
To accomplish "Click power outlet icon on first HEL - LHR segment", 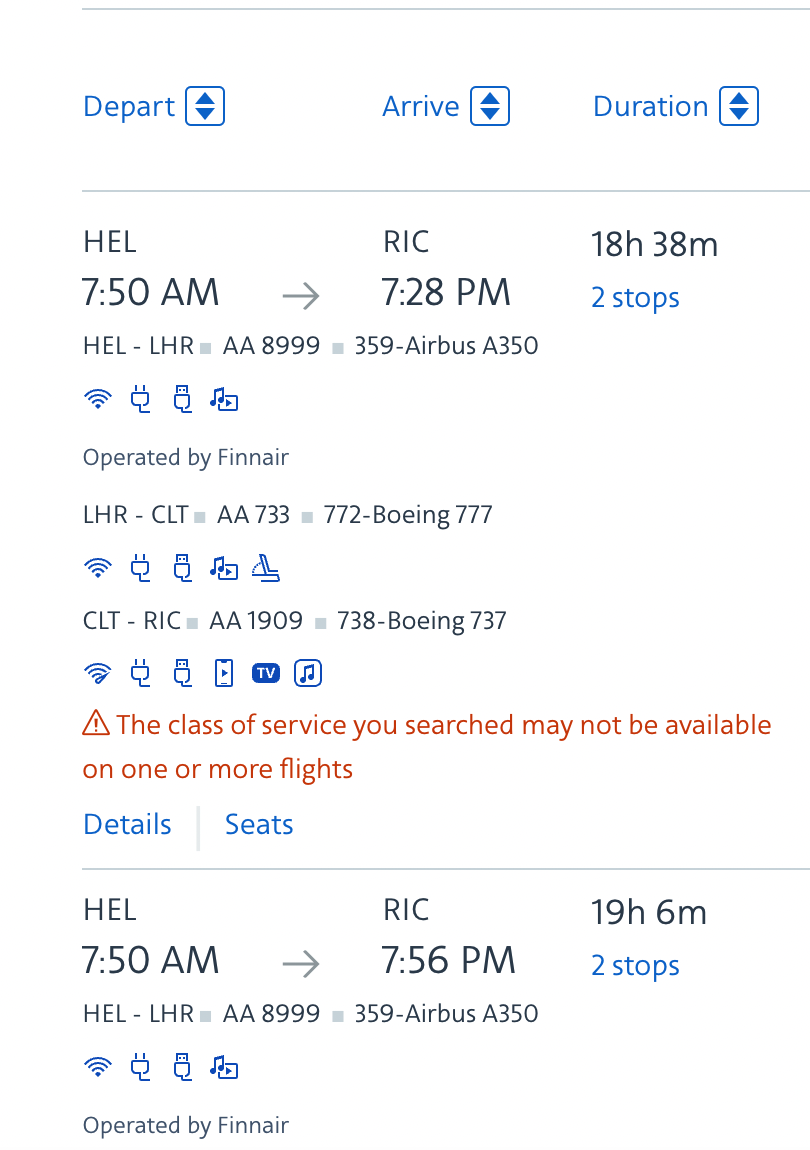I will 140,400.
